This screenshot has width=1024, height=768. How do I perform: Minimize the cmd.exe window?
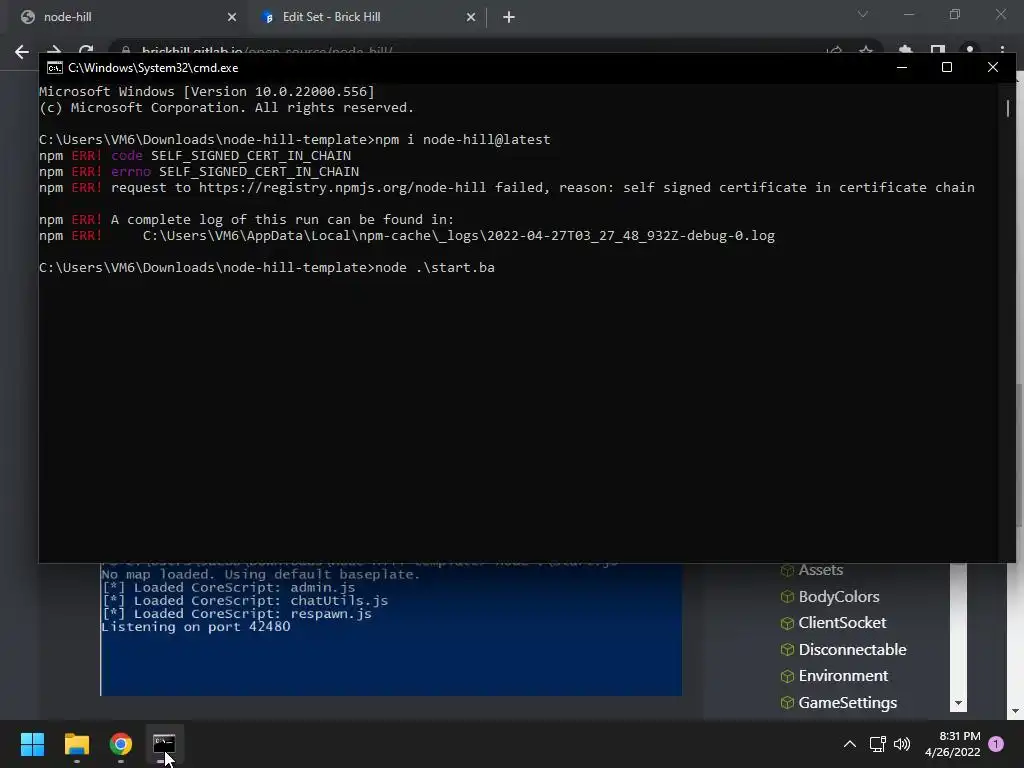tap(902, 67)
